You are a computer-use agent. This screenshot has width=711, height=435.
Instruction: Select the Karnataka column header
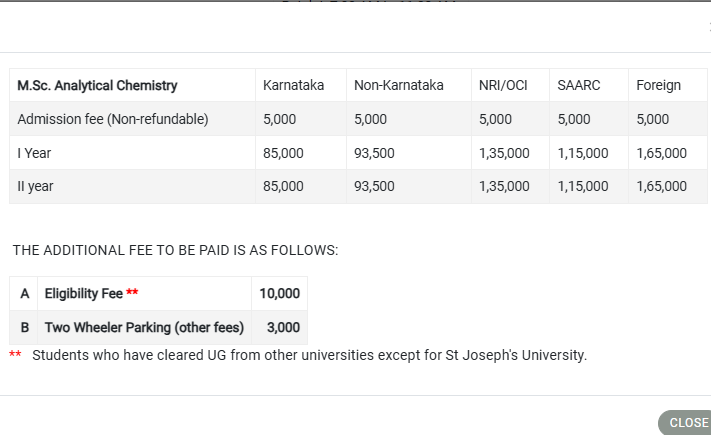point(293,85)
